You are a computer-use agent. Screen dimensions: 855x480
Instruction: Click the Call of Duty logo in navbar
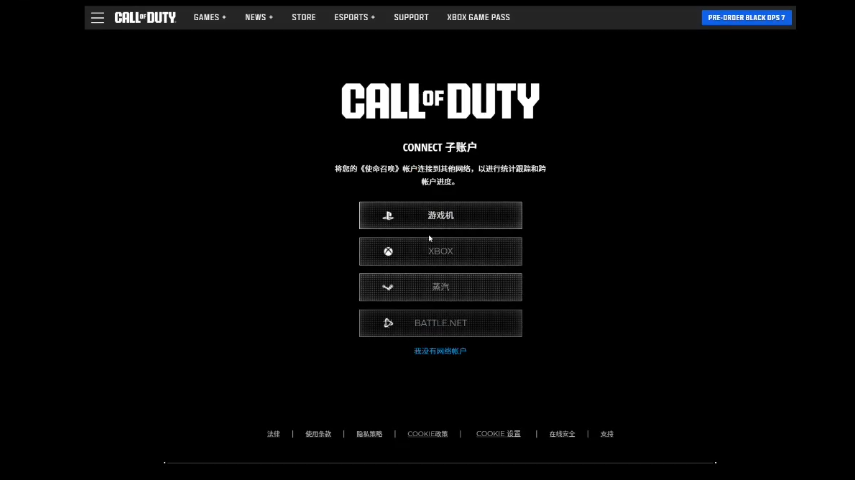[x=145, y=18]
